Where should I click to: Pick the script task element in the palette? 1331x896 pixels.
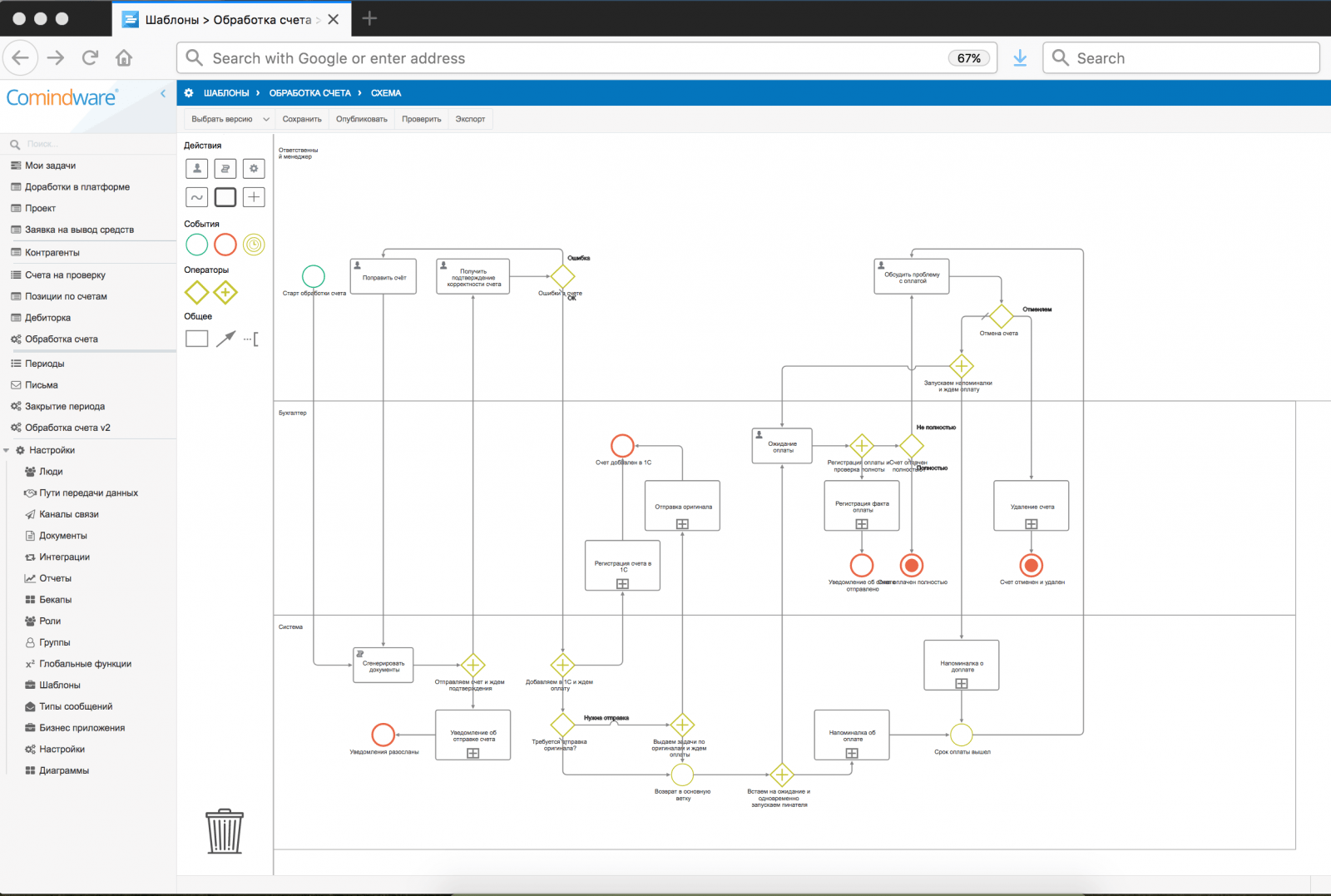point(225,169)
